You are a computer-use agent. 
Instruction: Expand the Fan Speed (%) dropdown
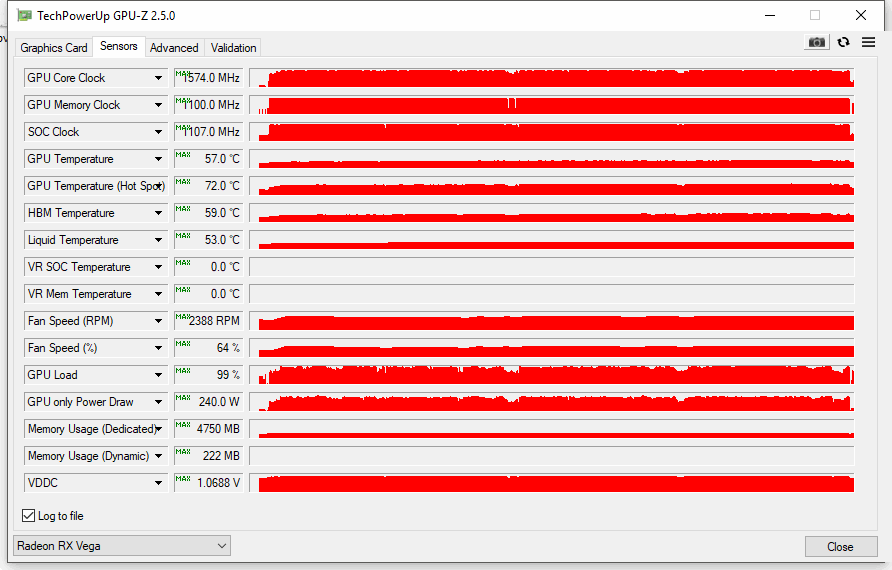click(158, 348)
